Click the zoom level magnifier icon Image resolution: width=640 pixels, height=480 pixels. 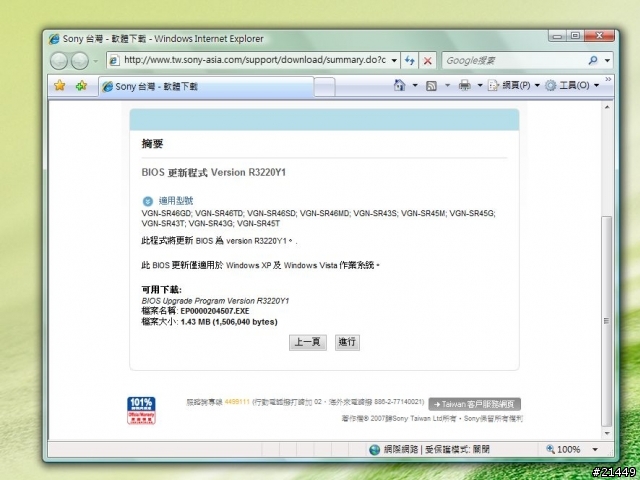pos(551,449)
